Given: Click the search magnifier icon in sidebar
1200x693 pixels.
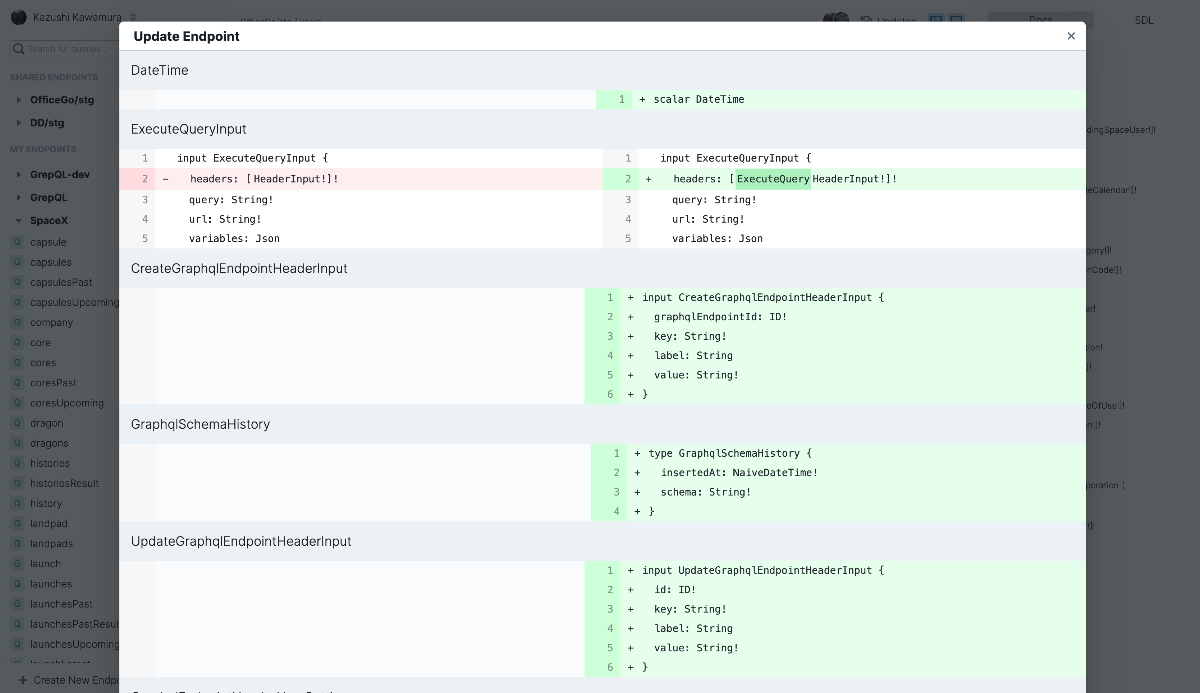Looking at the screenshot, I should tap(18, 48).
